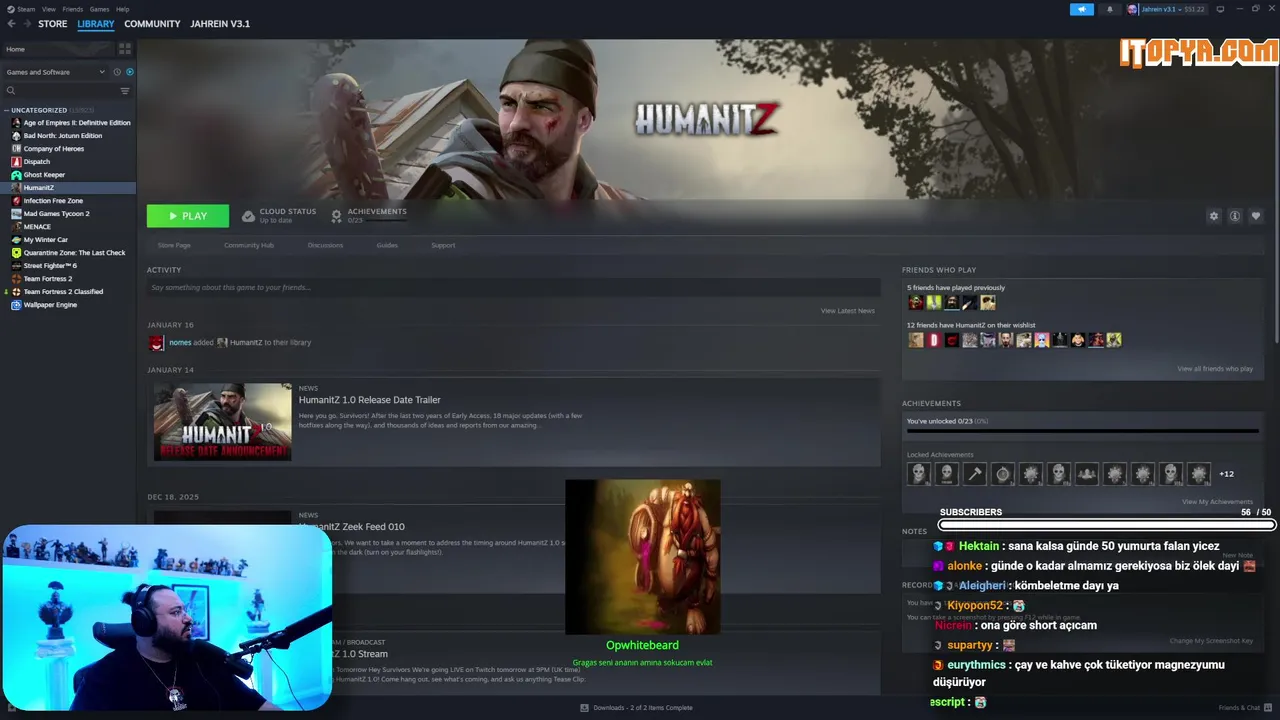1280x720 pixels.
Task: Open View Latest News link
Action: (847, 311)
